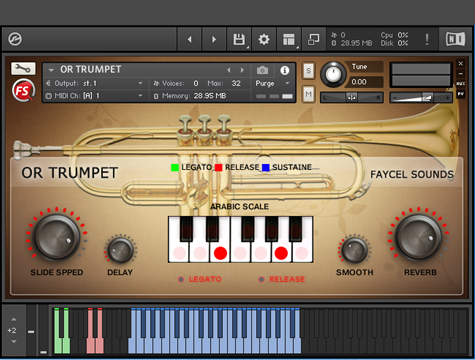Mute the instrument with M button
475x360 pixels.
pyautogui.click(x=309, y=94)
